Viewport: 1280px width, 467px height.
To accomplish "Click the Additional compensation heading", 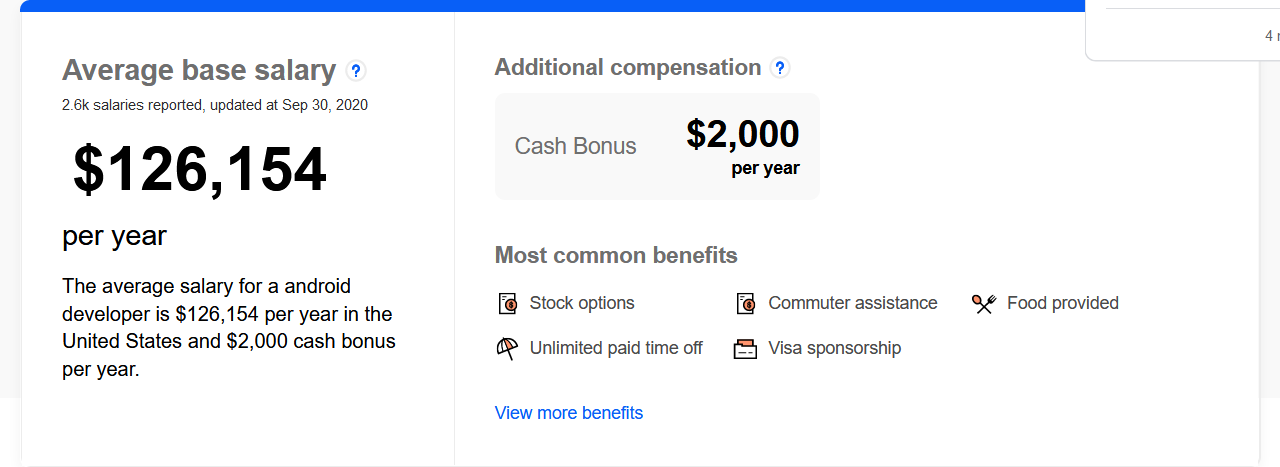I will pos(628,67).
